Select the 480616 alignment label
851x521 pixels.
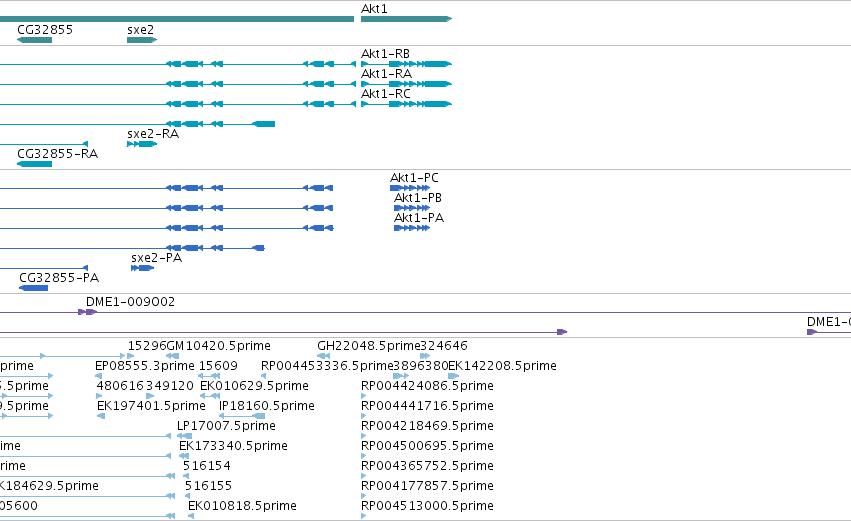[120, 386]
